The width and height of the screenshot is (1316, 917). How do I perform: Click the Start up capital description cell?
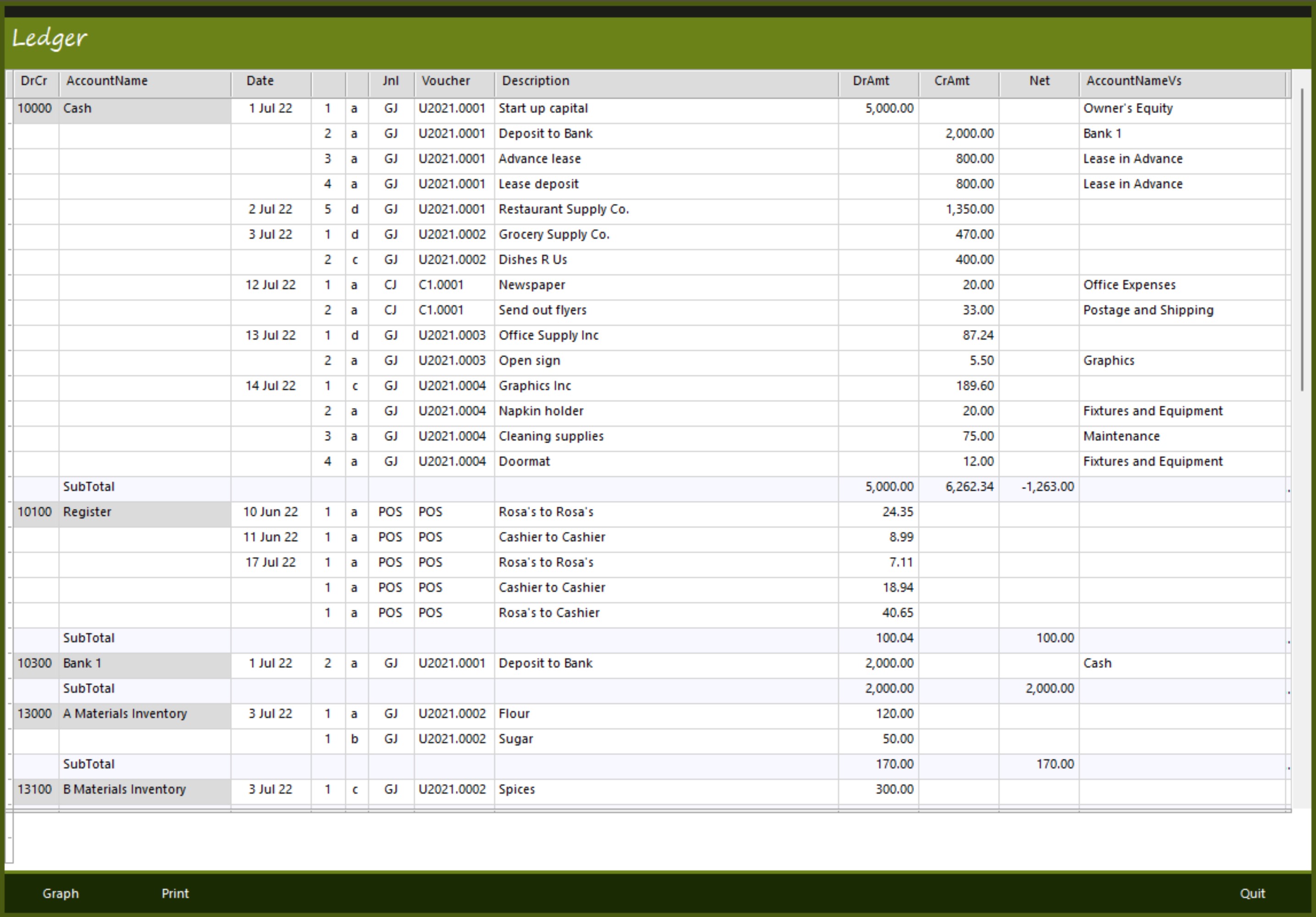click(543, 108)
